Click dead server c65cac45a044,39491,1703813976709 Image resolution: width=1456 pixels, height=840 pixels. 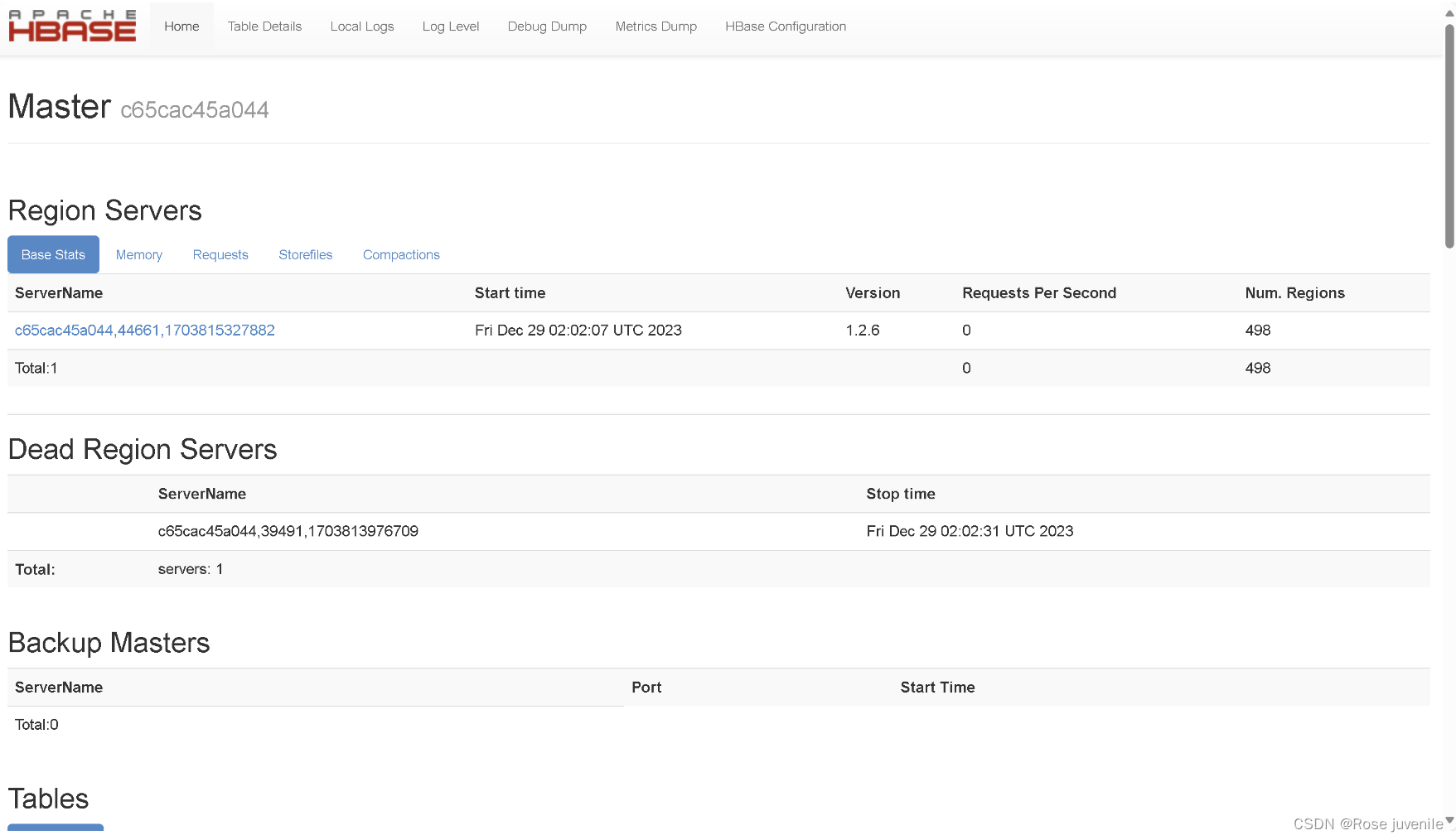point(288,532)
